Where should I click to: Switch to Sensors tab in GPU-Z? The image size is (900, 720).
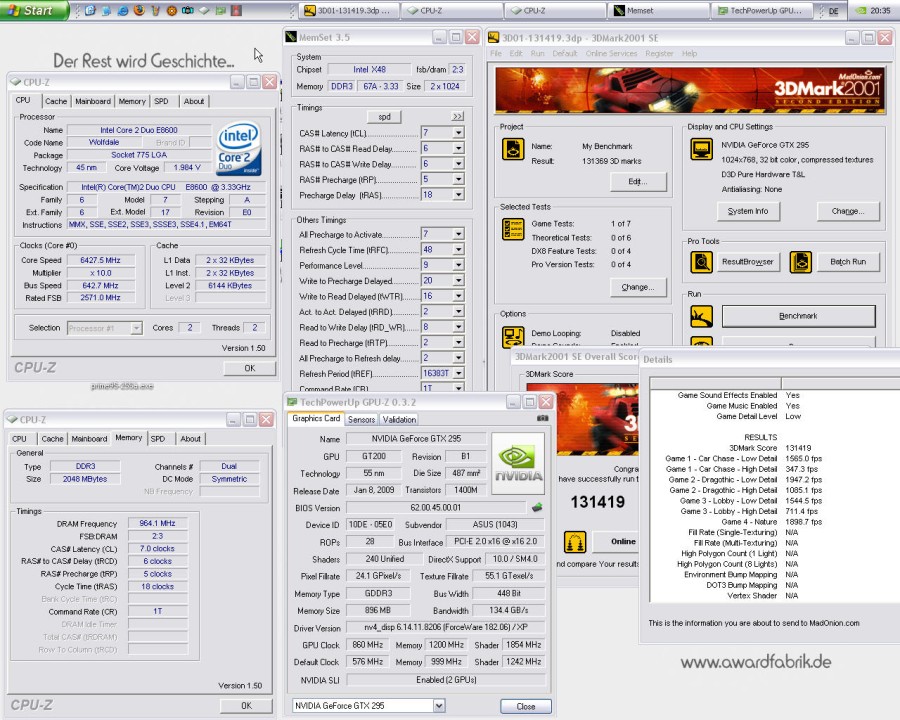coord(361,420)
